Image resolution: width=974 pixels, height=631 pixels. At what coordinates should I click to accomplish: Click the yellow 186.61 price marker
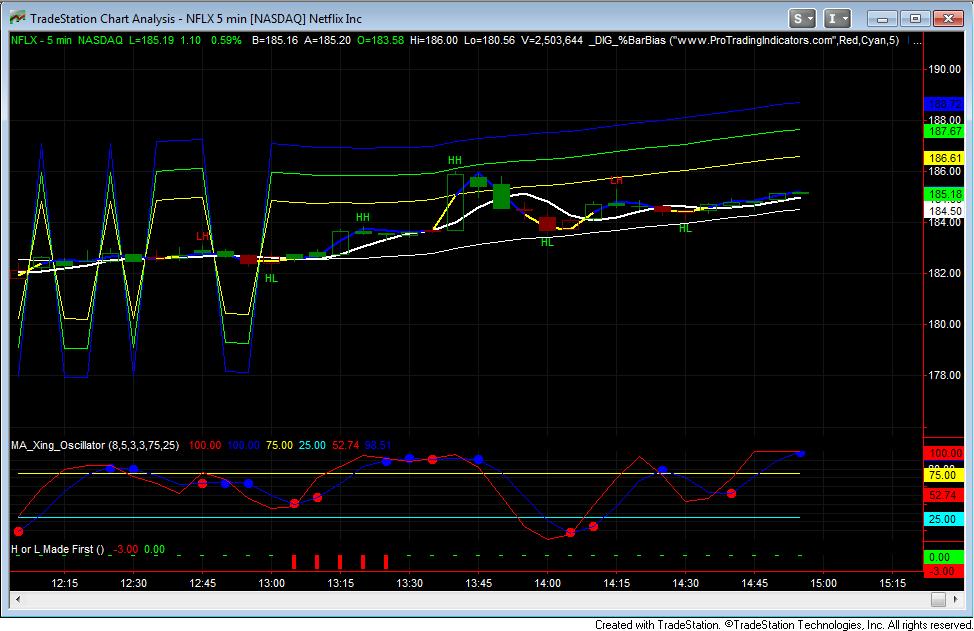pyautogui.click(x=944, y=158)
